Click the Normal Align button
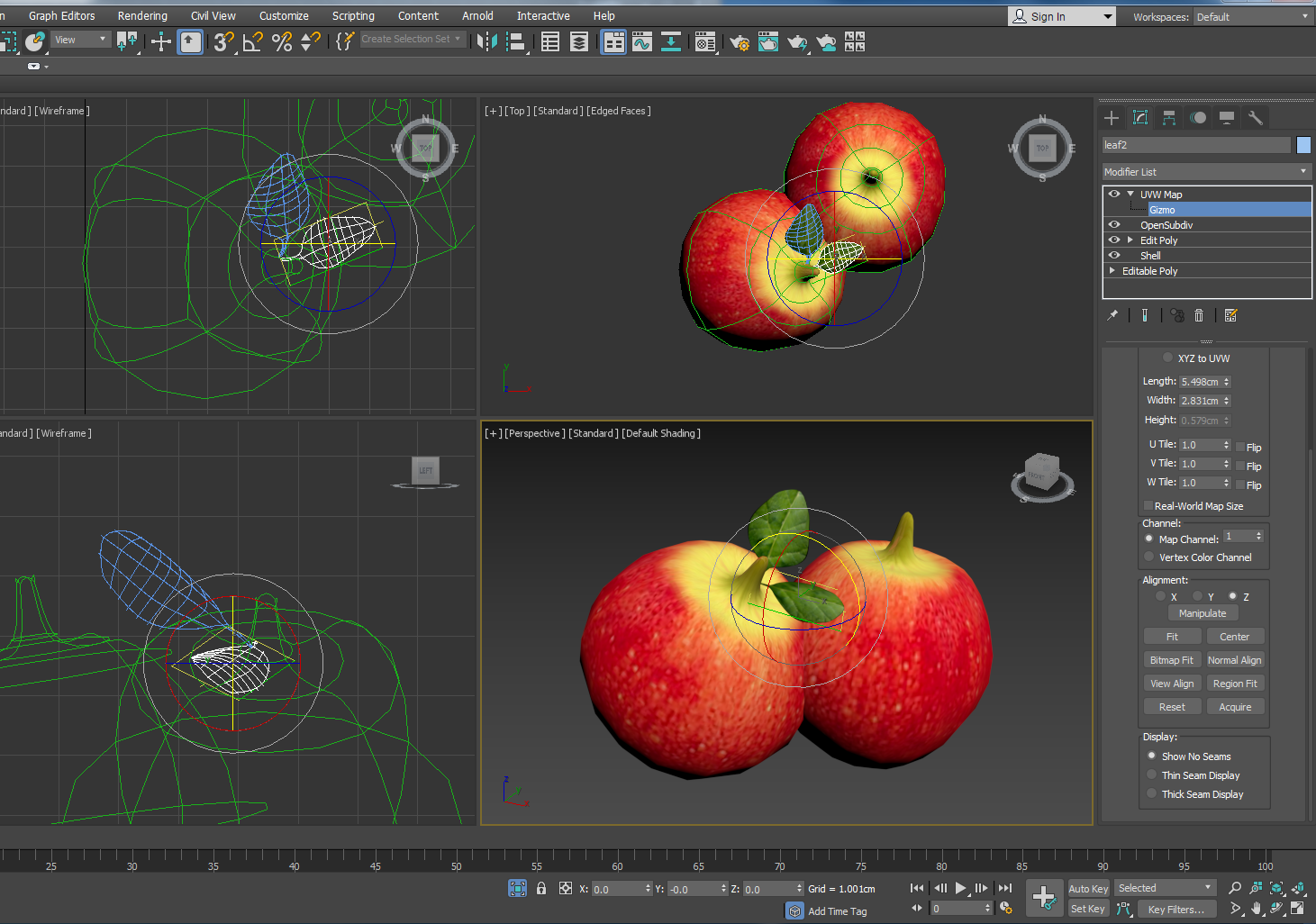This screenshot has height=924, width=1316. (1234, 660)
